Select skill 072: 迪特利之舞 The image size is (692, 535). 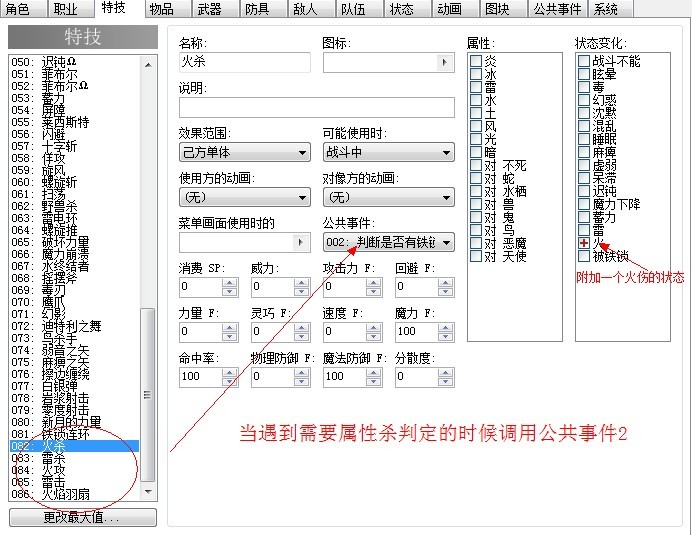coord(74,326)
